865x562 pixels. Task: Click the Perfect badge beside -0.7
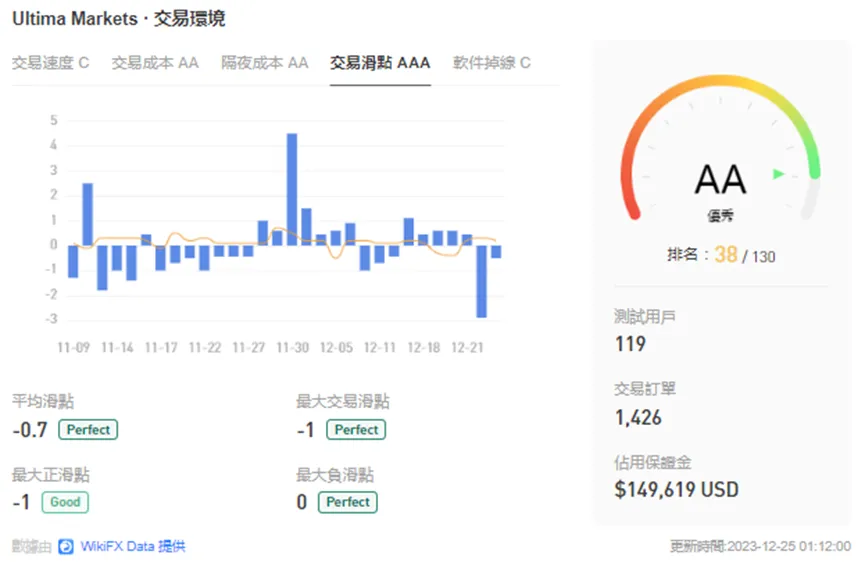88,430
